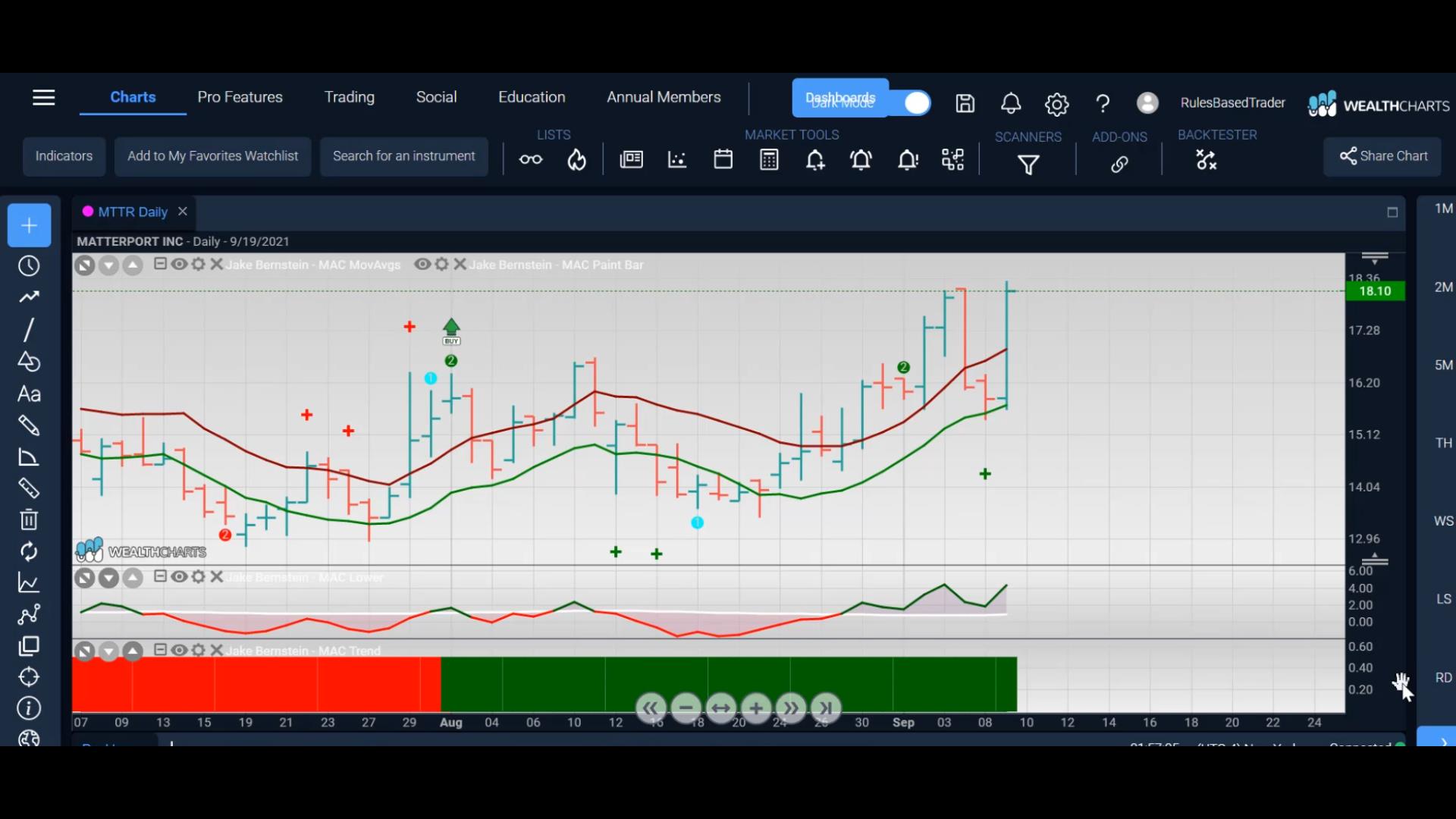The image size is (1456, 819).
Task: Move MAC Trend pane up arrow
Action: click(x=133, y=651)
